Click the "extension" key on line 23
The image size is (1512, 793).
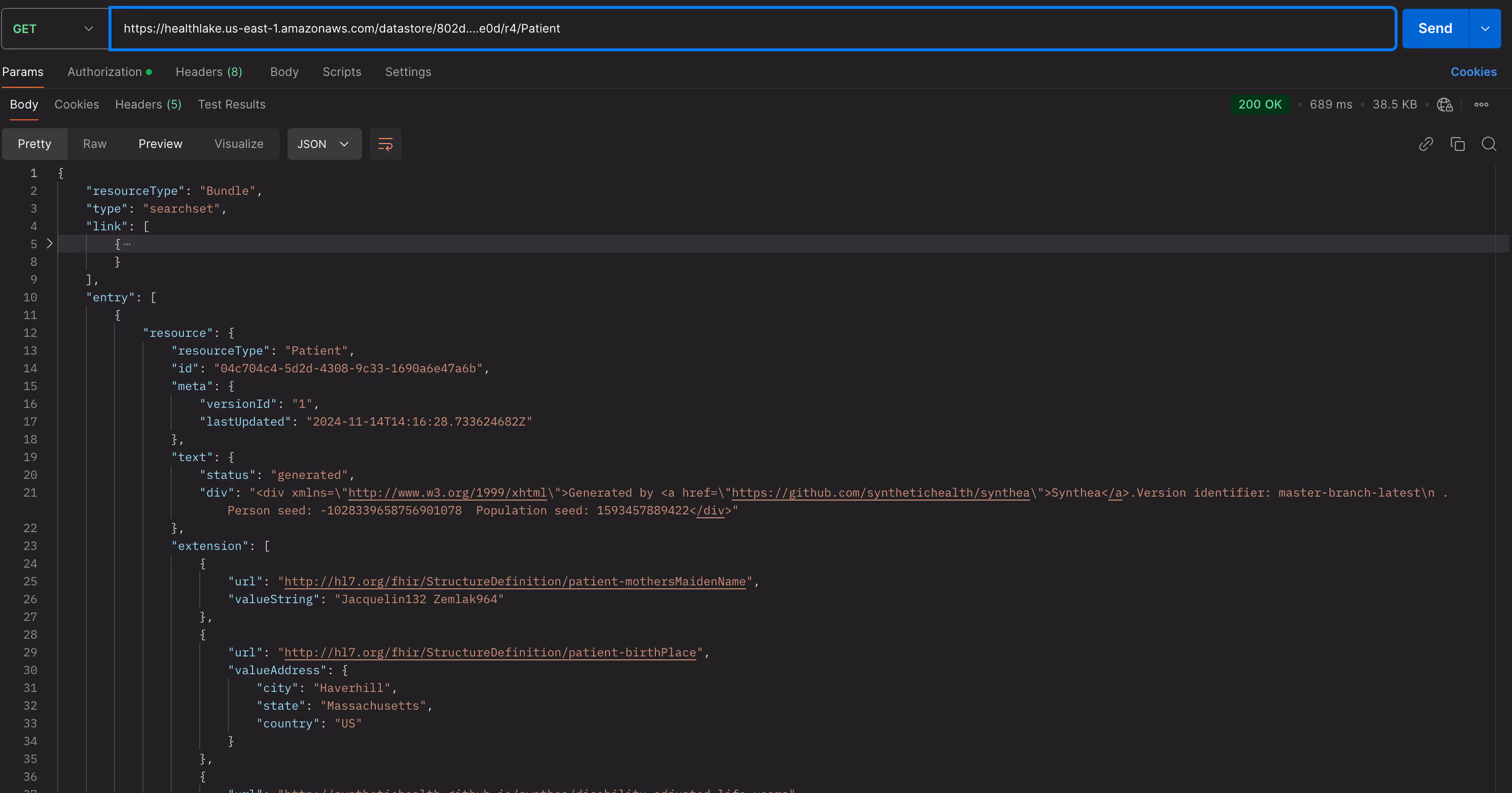coord(210,546)
